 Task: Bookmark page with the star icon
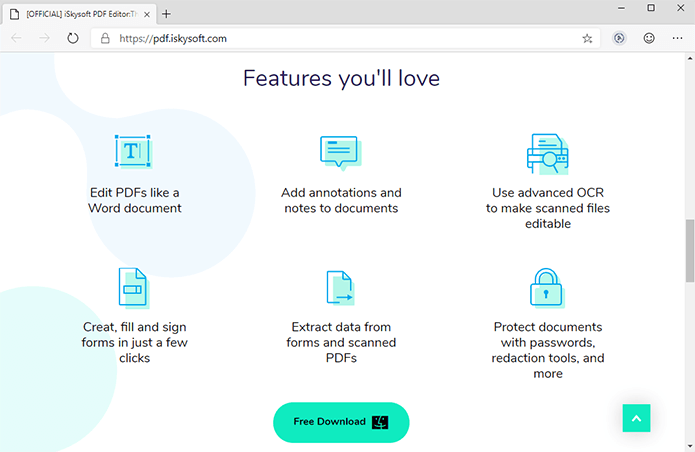tap(587, 39)
